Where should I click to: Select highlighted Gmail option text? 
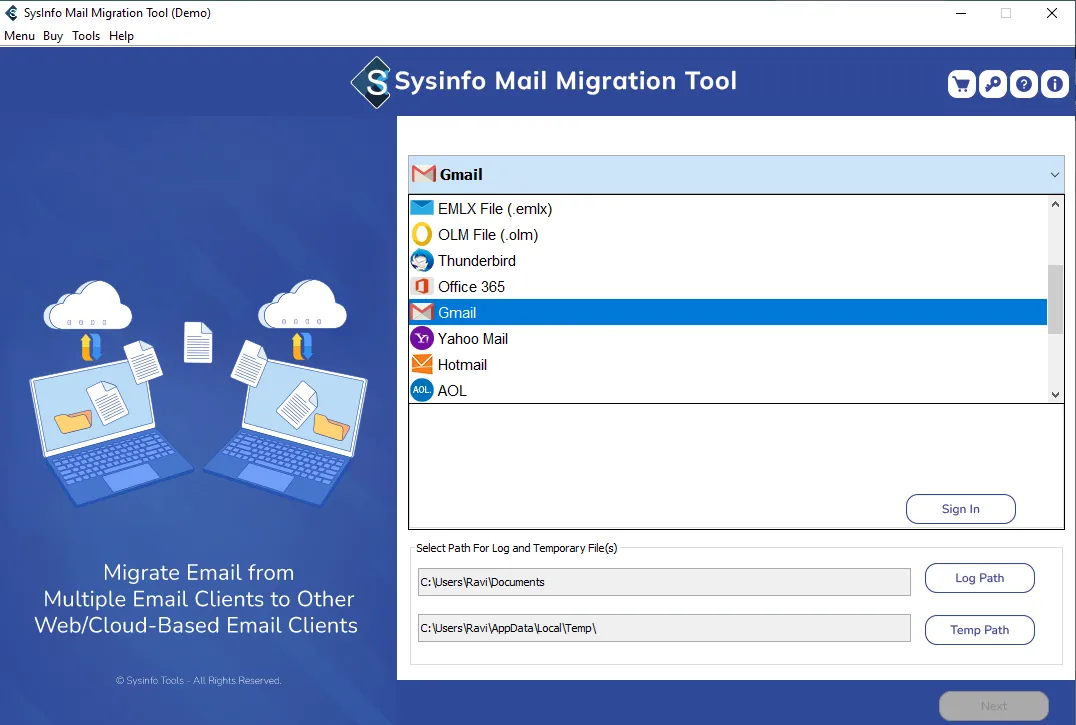point(457,313)
